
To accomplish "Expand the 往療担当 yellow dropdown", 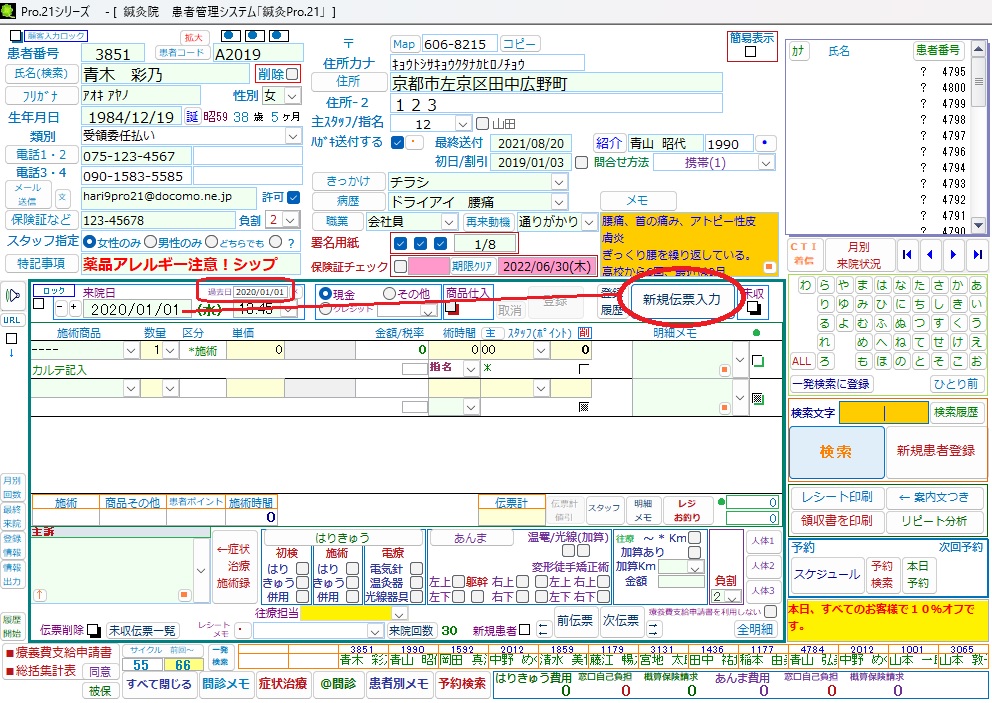I will (x=399, y=614).
